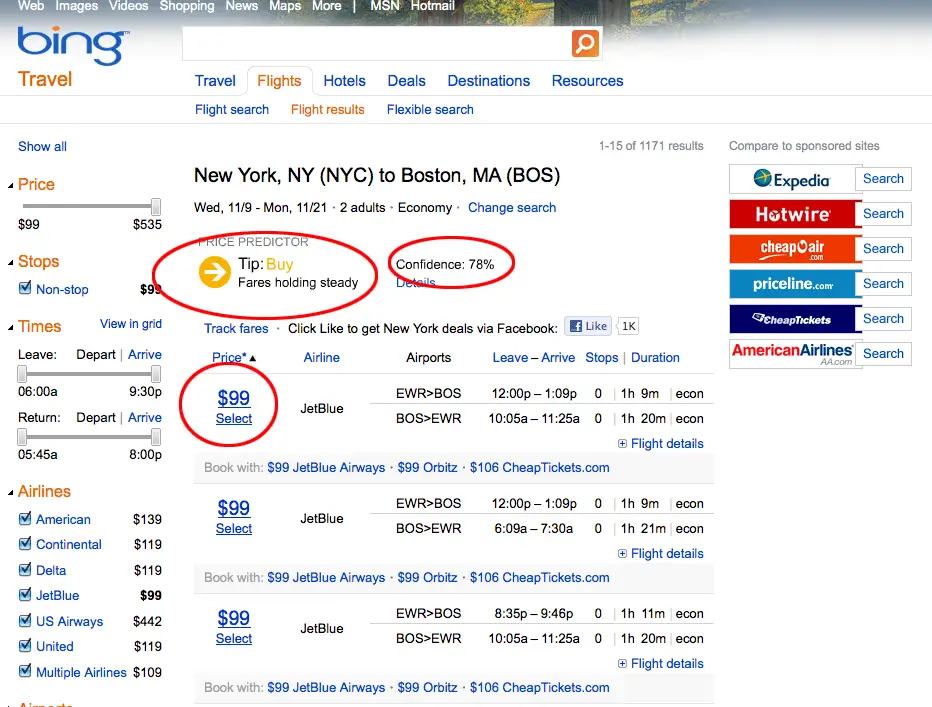Open the Maps link in top bar
Image resolution: width=932 pixels, height=707 pixels.
[285, 6]
